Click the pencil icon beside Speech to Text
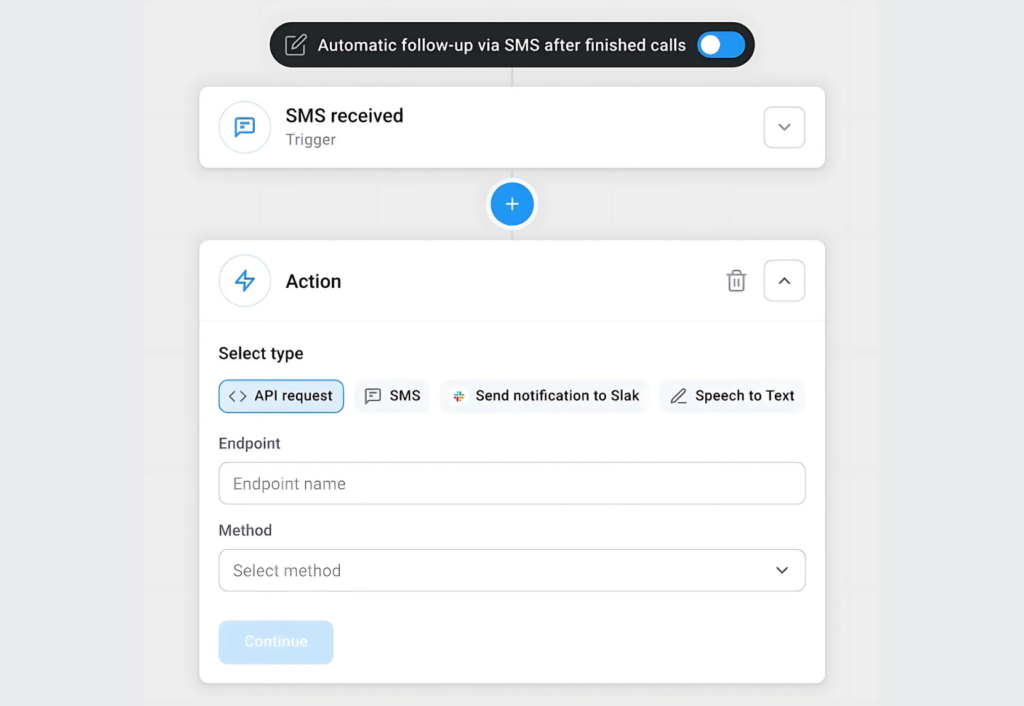 [679, 396]
